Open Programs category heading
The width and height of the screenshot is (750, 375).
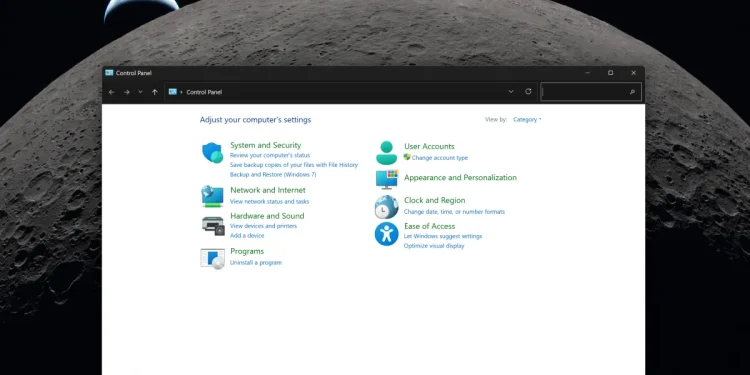(247, 251)
